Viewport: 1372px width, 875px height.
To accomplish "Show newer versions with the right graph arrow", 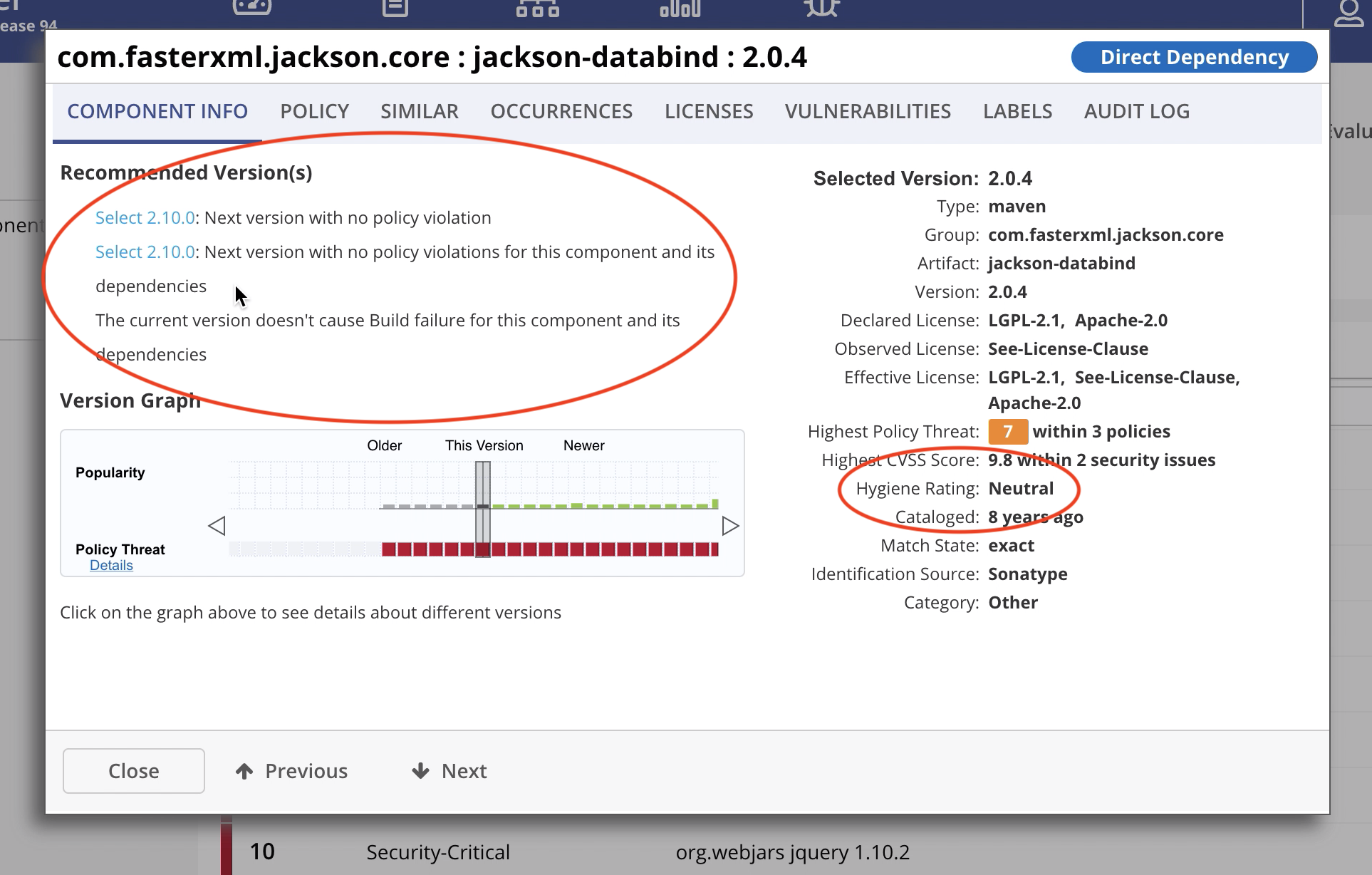I will coord(730,526).
